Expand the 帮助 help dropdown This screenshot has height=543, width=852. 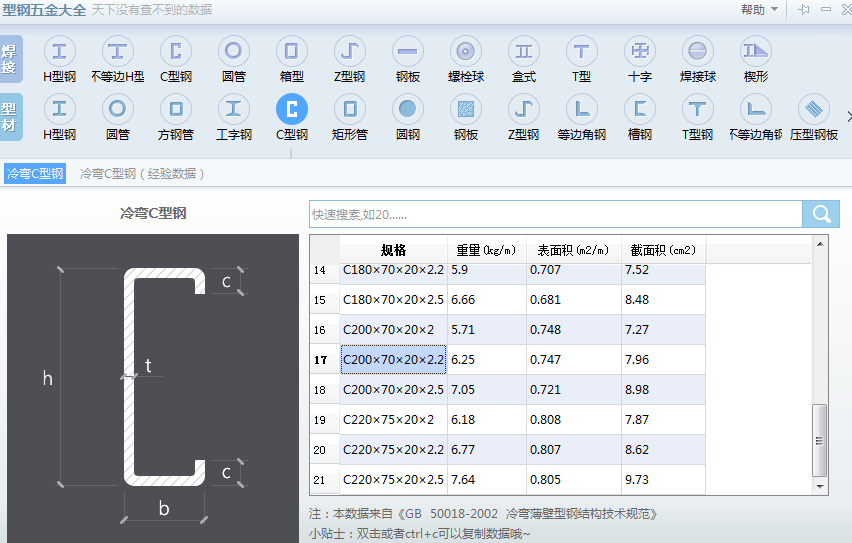759,10
